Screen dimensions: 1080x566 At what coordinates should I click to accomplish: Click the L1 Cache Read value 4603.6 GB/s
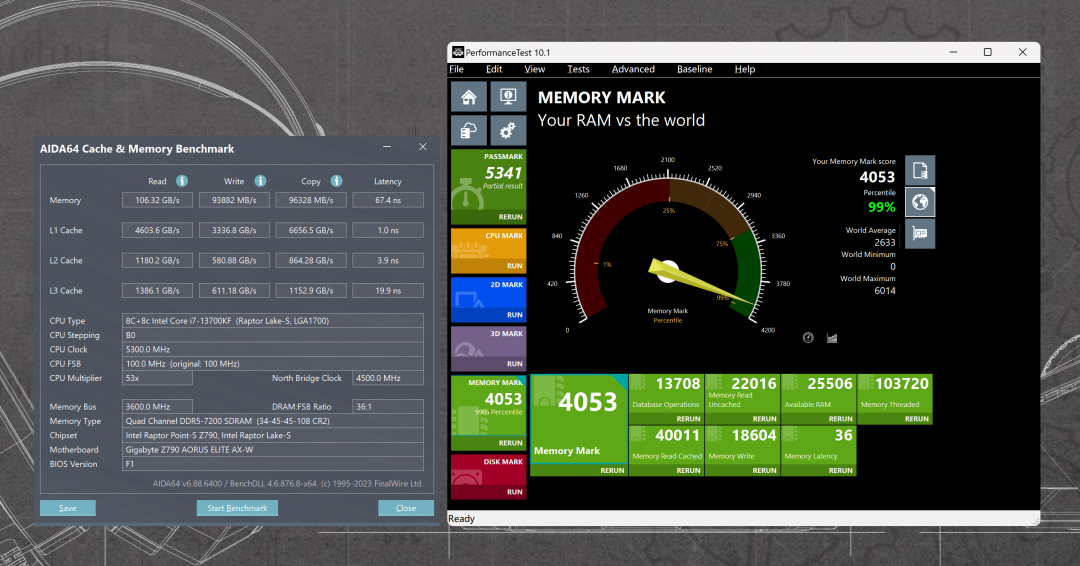pos(157,231)
